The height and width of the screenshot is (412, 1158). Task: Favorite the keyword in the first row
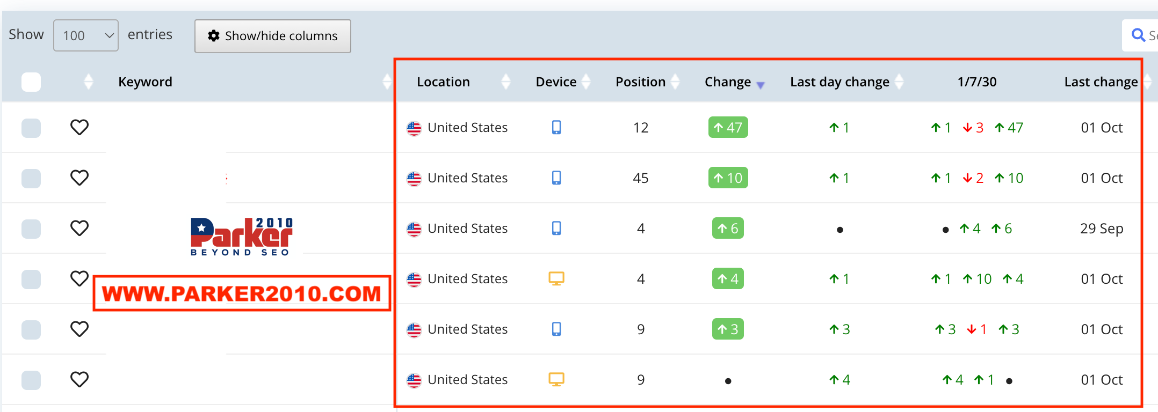tap(79, 127)
